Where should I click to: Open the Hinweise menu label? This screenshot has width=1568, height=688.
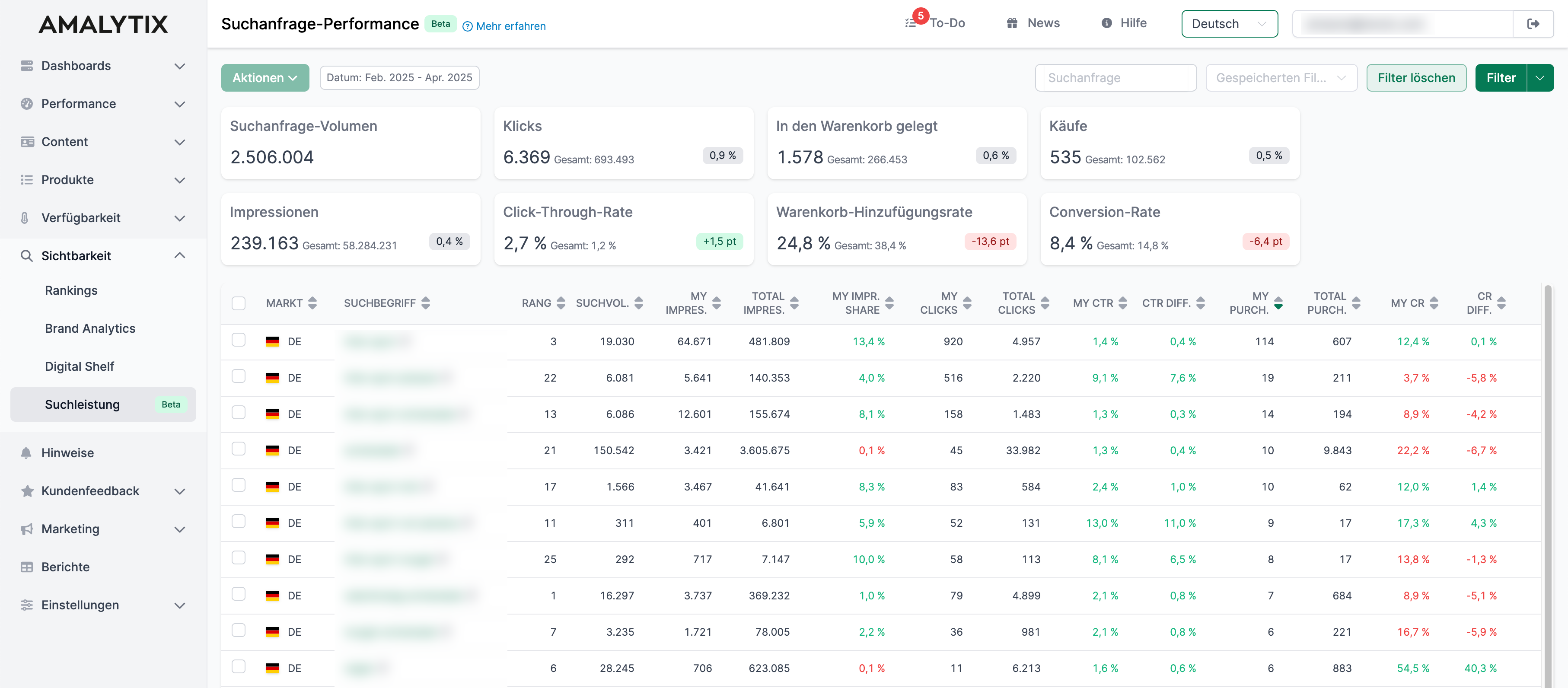[x=67, y=453]
